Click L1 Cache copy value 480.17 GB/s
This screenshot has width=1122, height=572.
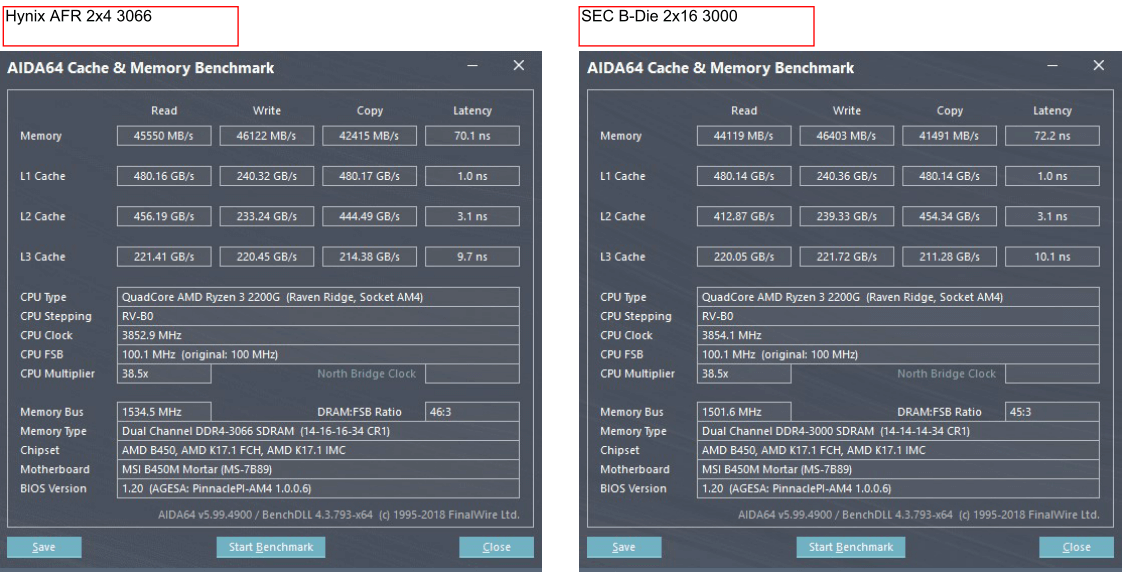[x=369, y=176]
